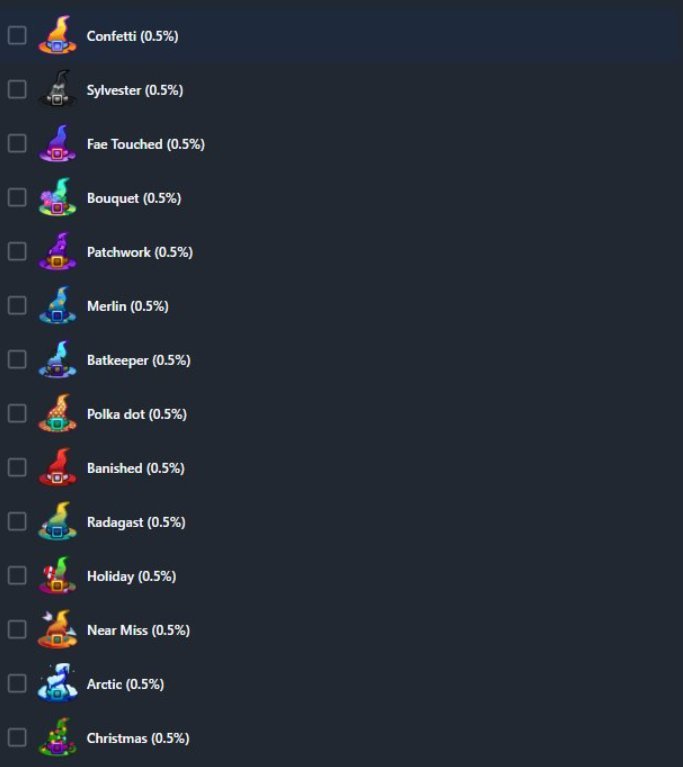The height and width of the screenshot is (767, 683).
Task: Check the Sylvester checkbox
Action: click(x=17, y=90)
